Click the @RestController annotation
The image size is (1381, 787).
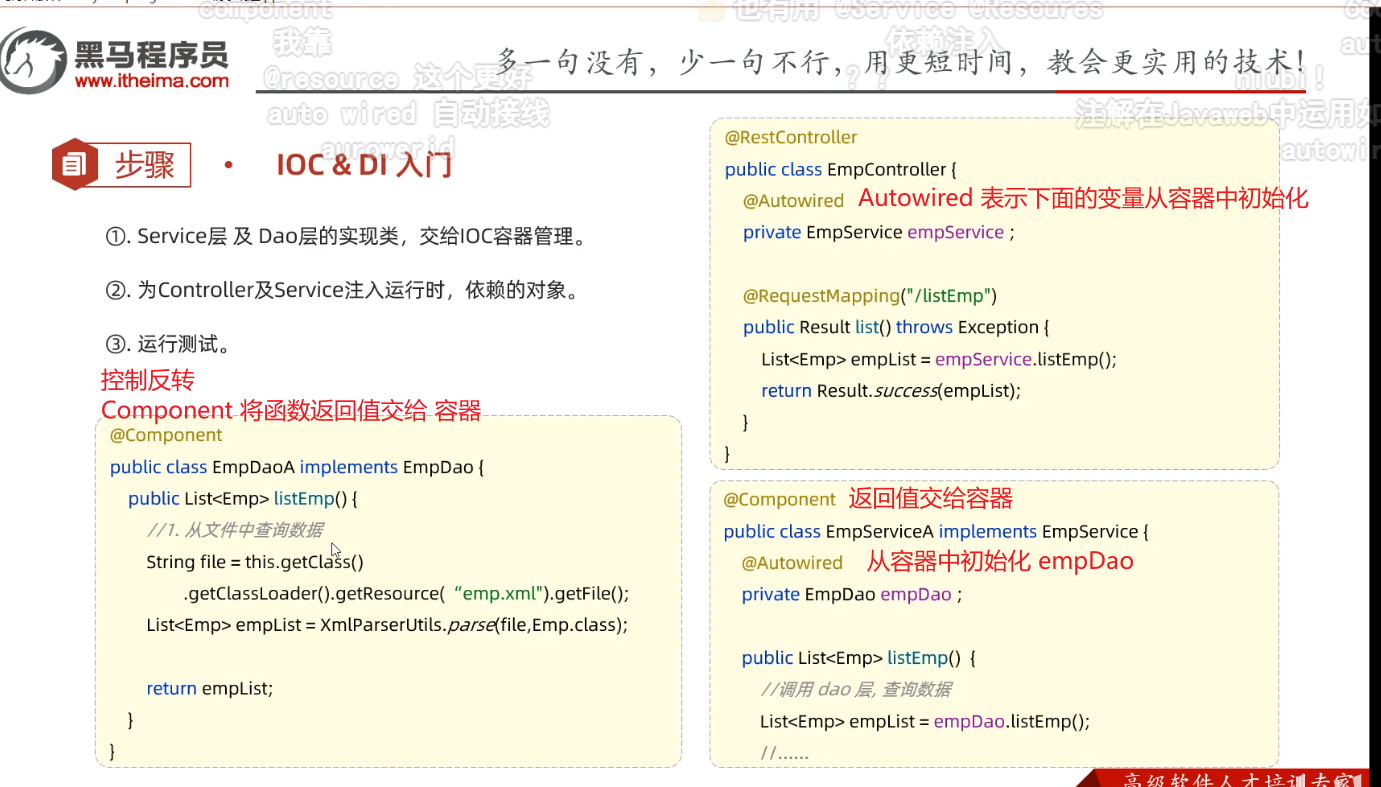click(x=791, y=137)
